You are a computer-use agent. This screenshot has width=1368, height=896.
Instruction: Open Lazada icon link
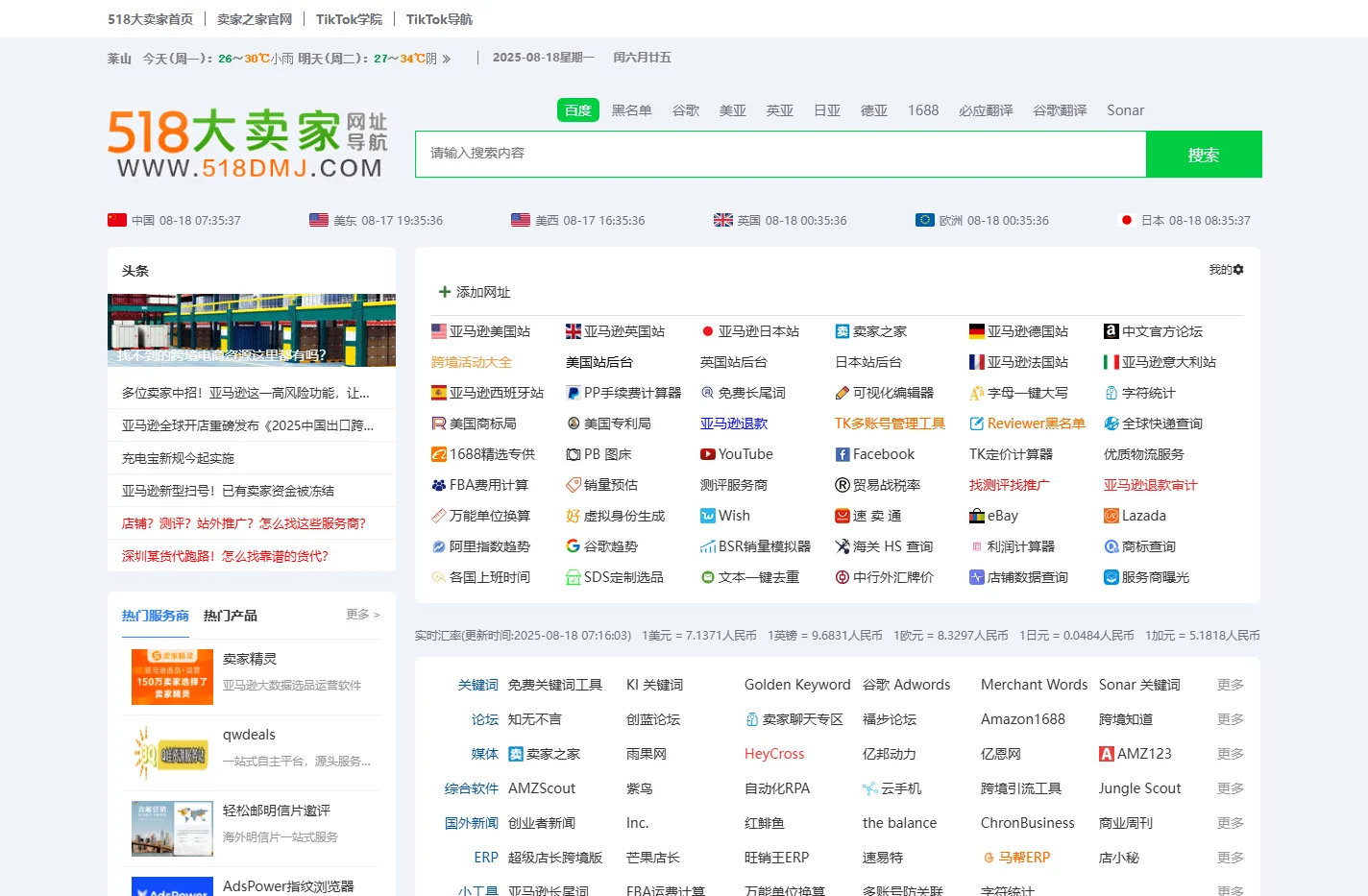click(x=1135, y=516)
